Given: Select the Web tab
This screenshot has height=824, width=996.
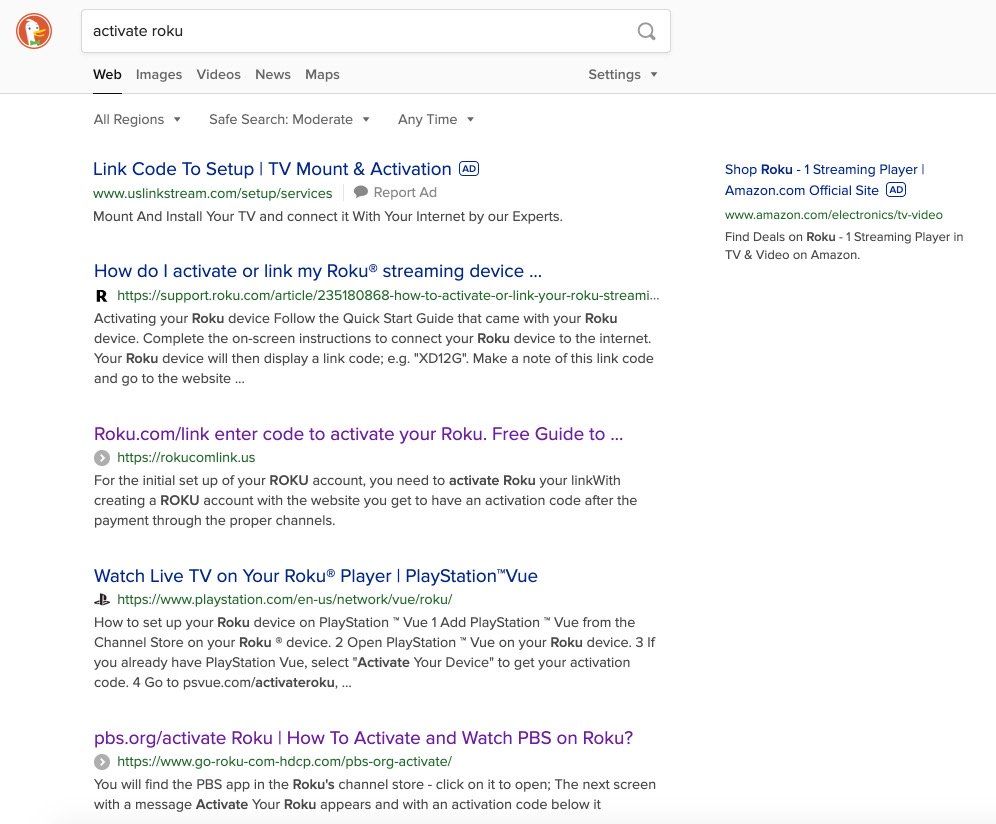Looking at the screenshot, I should point(107,74).
